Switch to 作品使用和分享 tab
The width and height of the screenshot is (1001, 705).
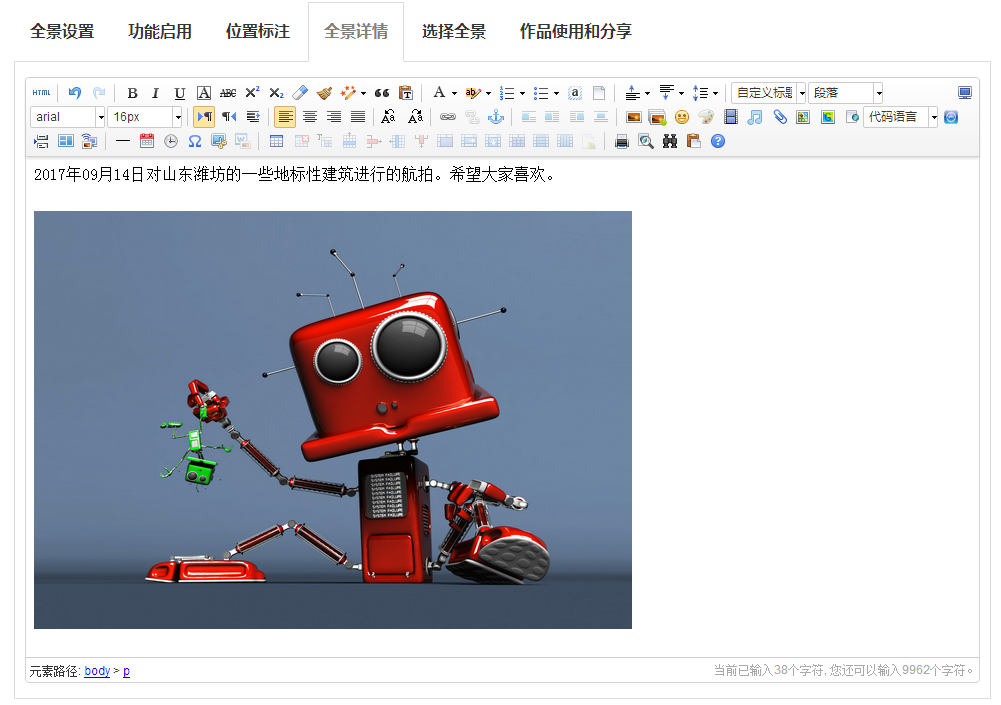(576, 31)
